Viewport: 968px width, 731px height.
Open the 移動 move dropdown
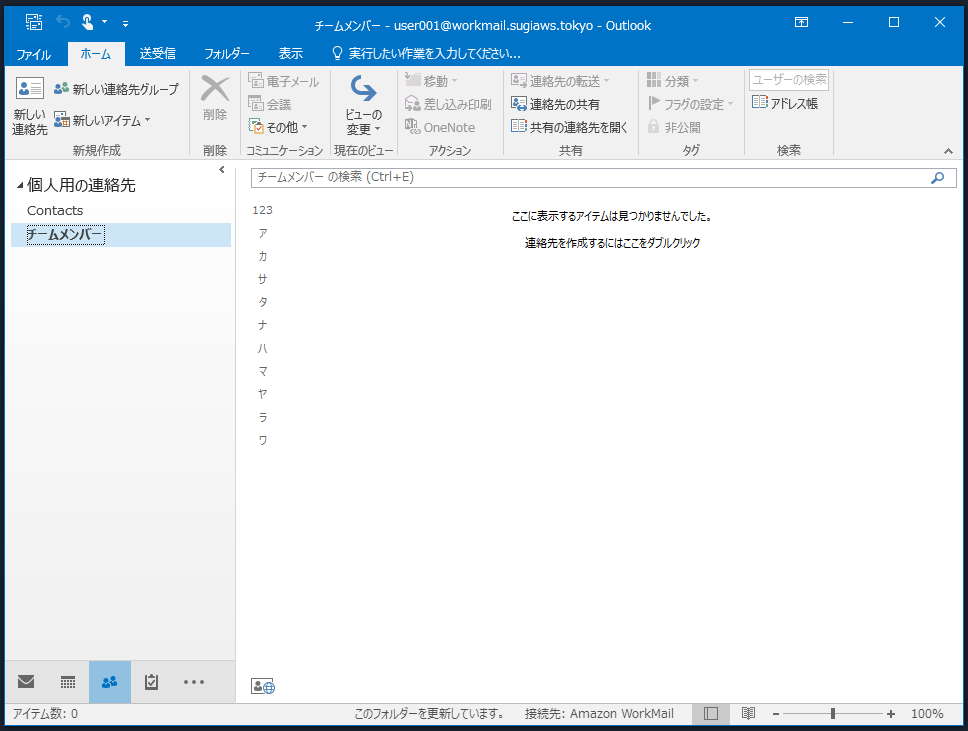tap(431, 81)
